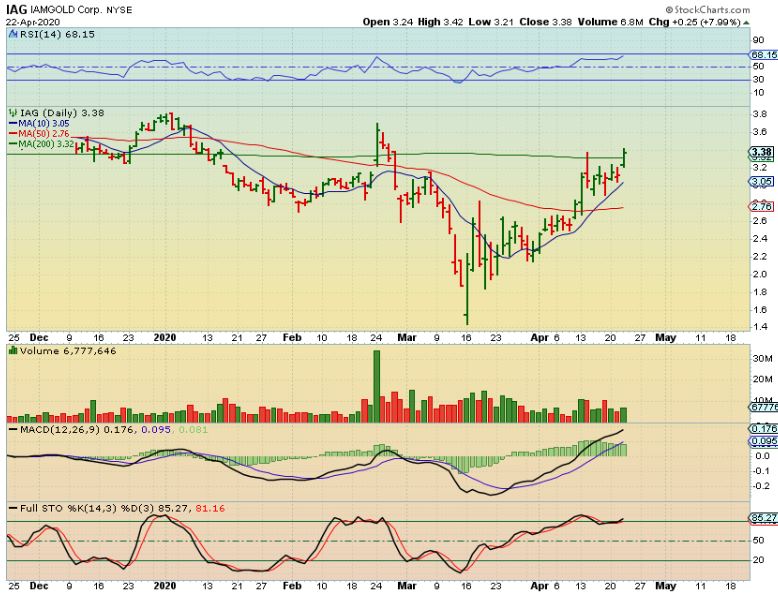The height and width of the screenshot is (598, 778).
Task: Click the IAMGOLD Corp. company name
Action: tap(65, 10)
